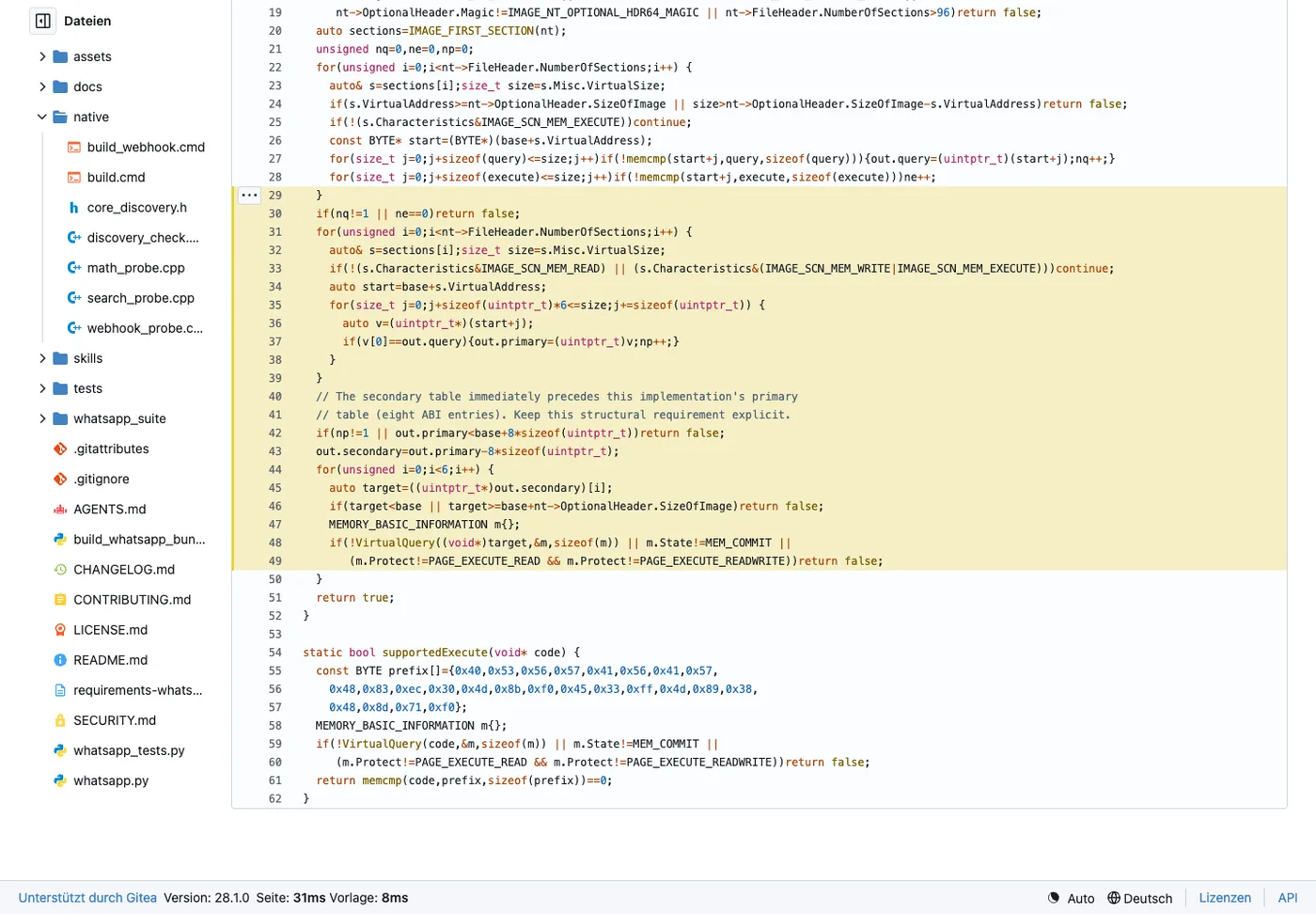
Task: Open whatsapp.py in the file tree
Action: (111, 780)
